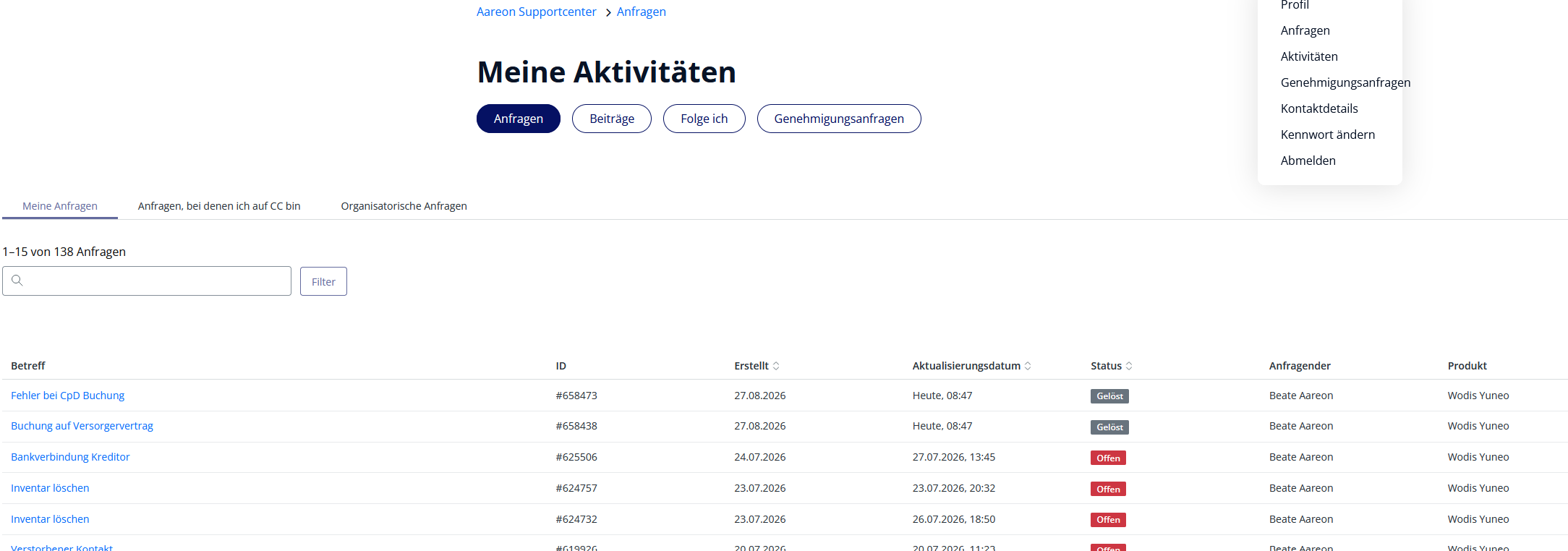Viewport: 1568px width, 551px height.
Task: Sort by Aktualisierungsdatum column arrows
Action: 1028,366
